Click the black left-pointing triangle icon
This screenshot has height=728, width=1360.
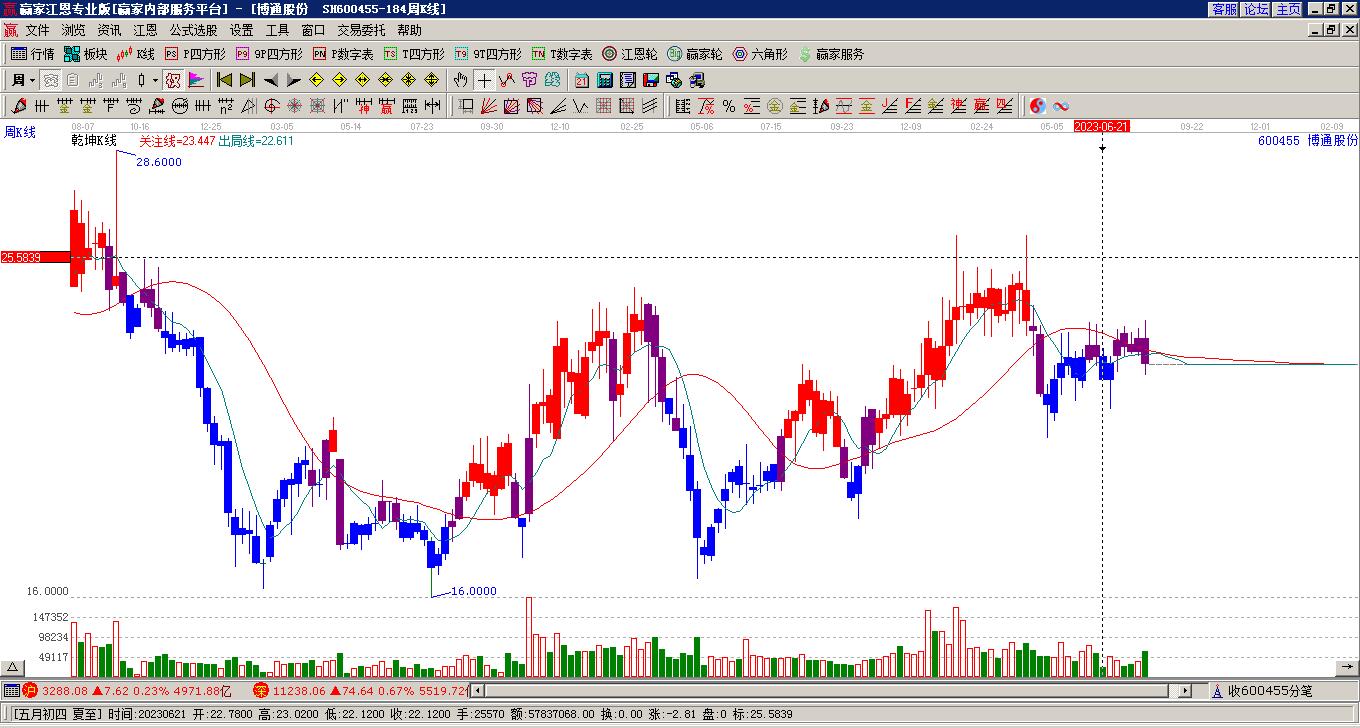(271, 80)
